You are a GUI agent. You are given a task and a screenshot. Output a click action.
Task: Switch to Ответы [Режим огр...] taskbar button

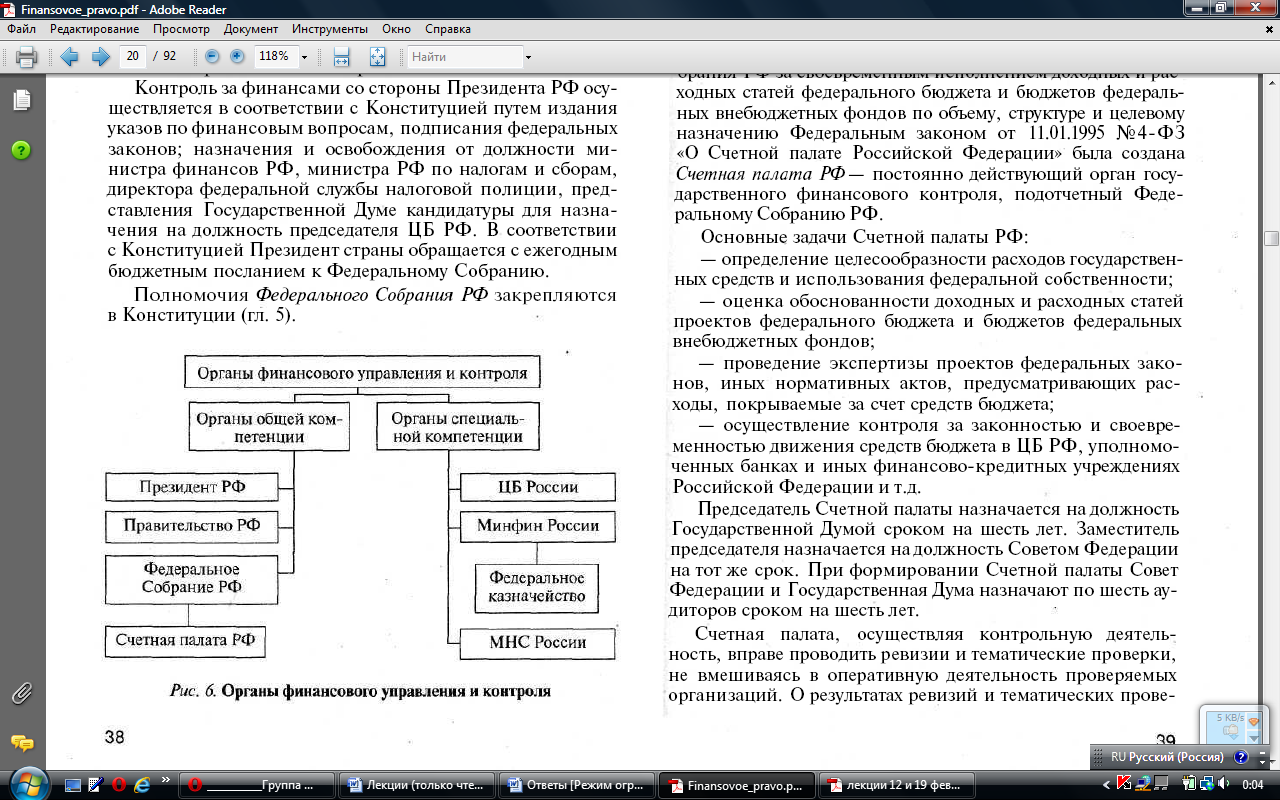(x=577, y=785)
